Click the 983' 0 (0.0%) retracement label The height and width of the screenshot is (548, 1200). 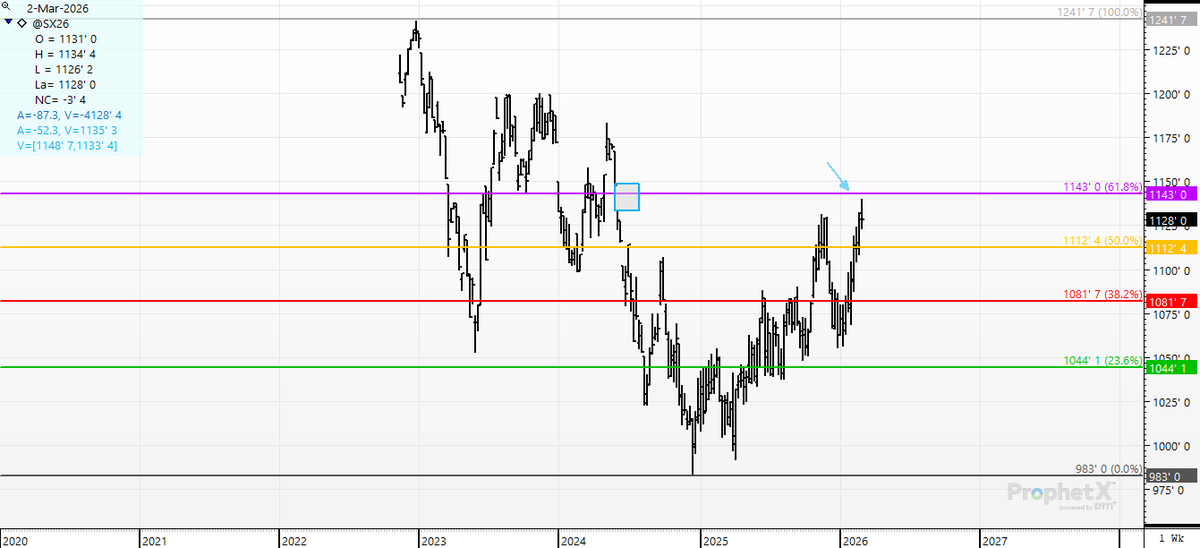point(1108,468)
